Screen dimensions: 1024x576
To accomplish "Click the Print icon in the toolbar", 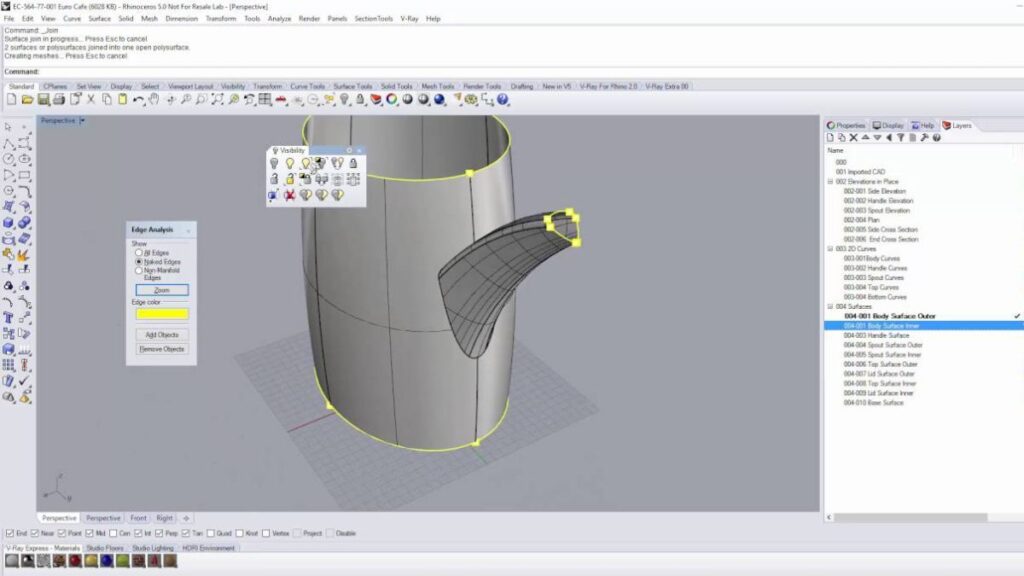I will pos(59,100).
